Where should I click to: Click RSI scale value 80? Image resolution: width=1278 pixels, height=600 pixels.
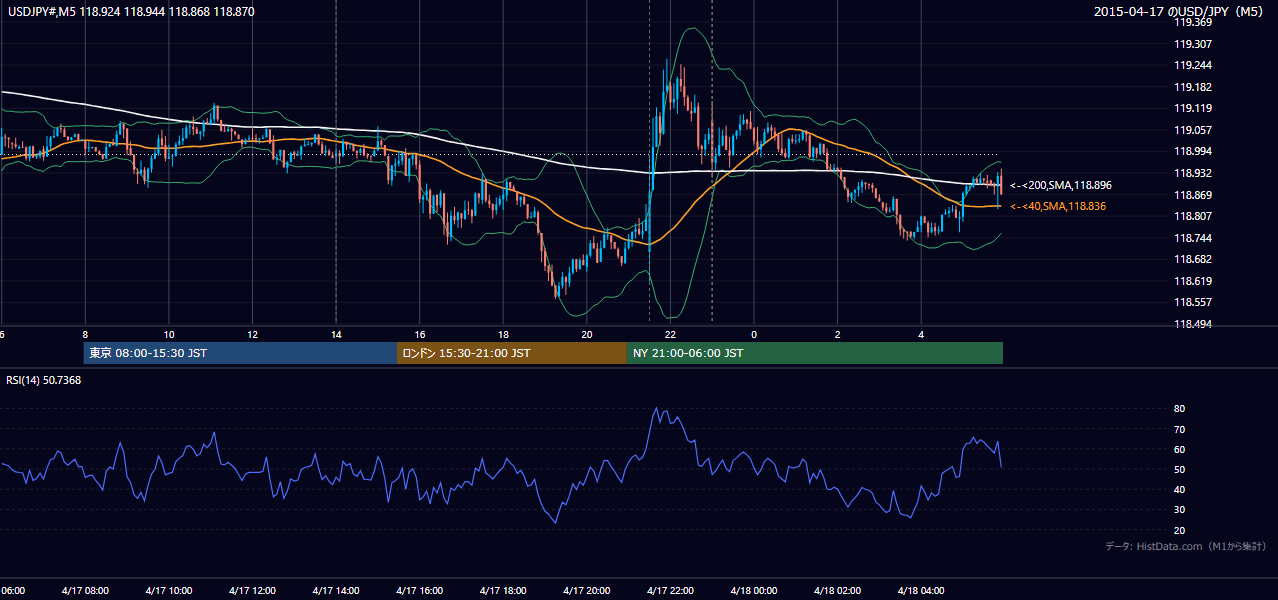coord(1180,409)
